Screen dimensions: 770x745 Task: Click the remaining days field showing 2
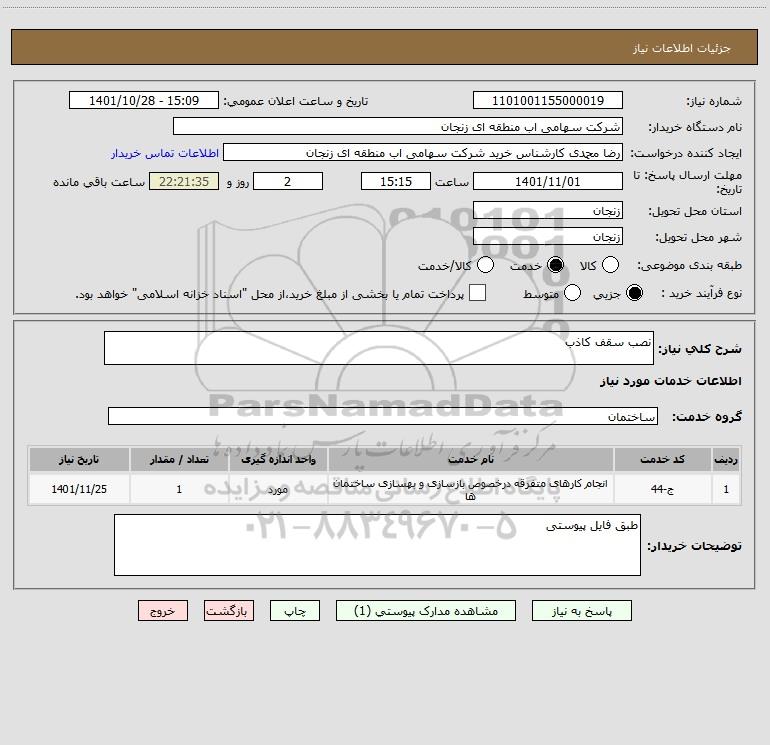[288, 181]
